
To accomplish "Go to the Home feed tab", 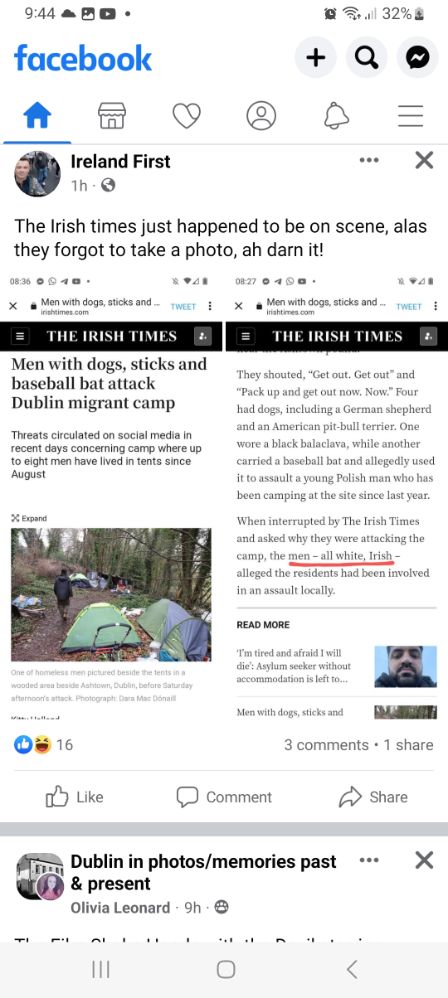I will click(x=37, y=116).
